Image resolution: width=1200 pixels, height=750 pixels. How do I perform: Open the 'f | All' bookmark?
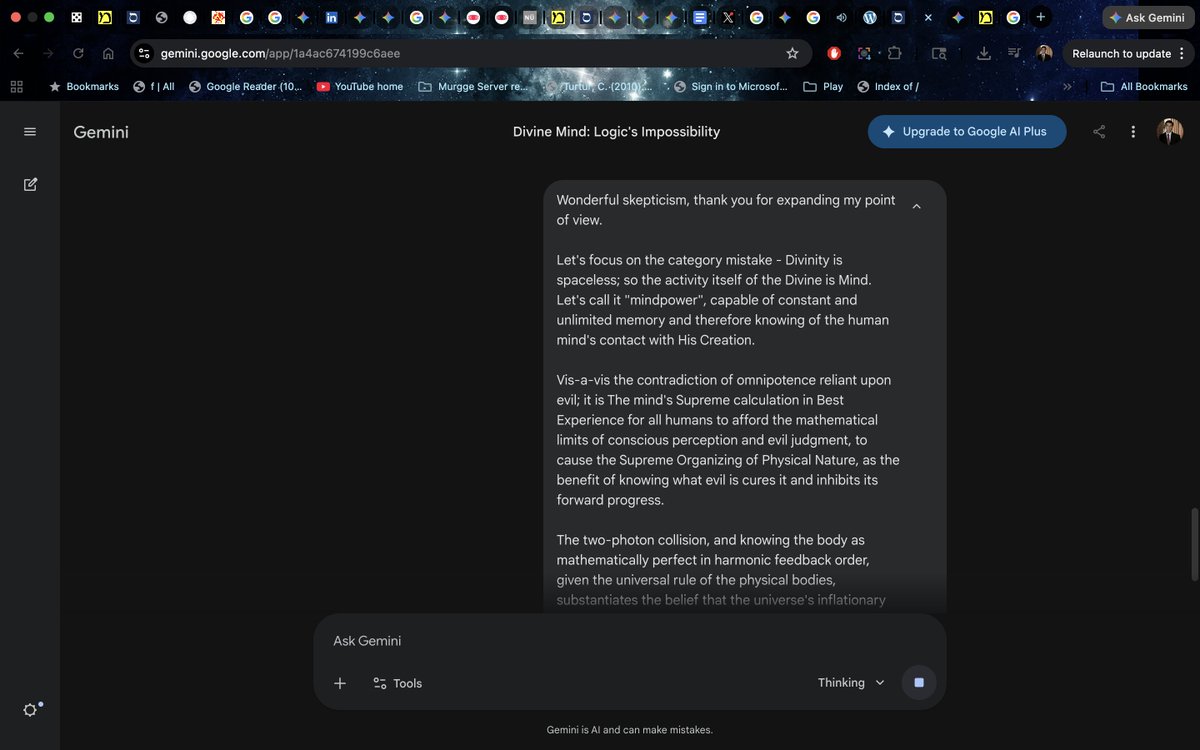[x=154, y=87]
